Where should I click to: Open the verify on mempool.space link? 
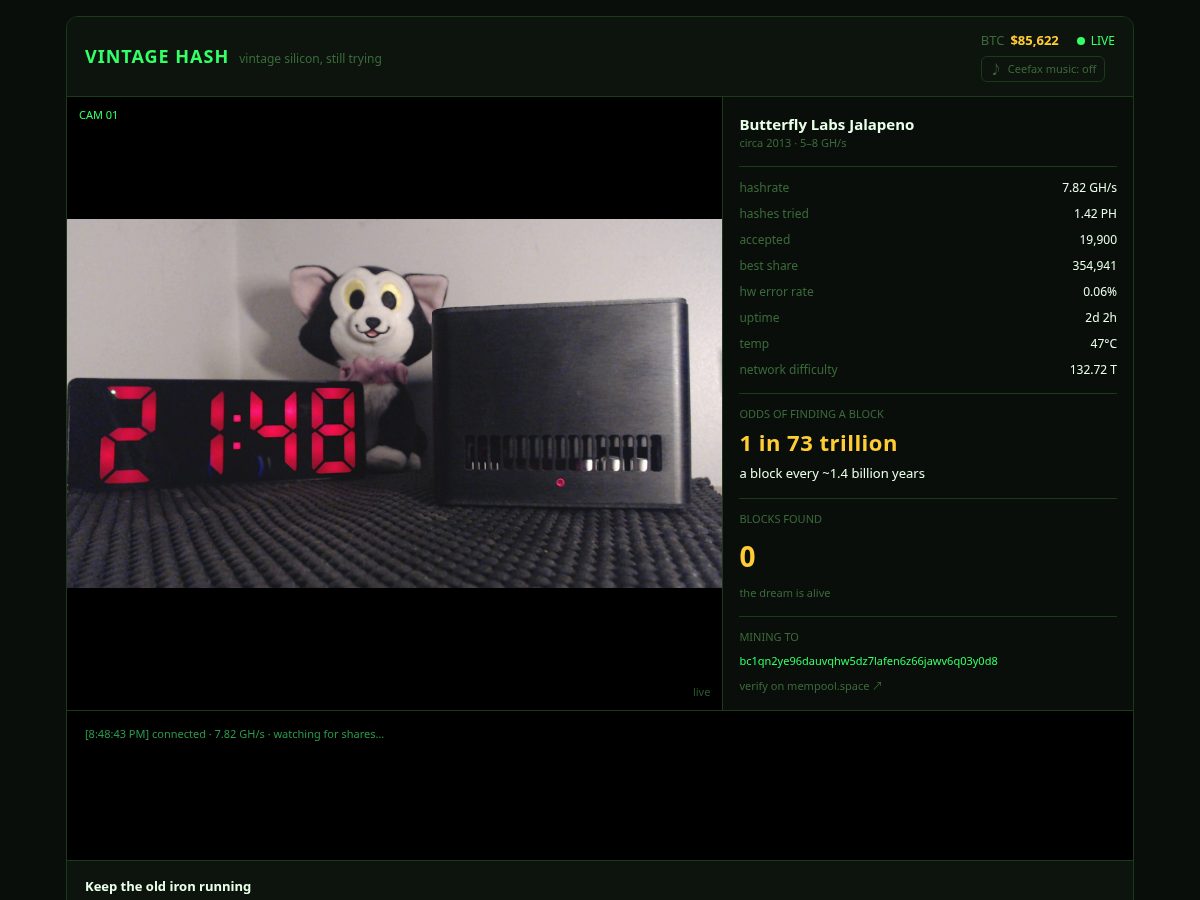coord(811,686)
